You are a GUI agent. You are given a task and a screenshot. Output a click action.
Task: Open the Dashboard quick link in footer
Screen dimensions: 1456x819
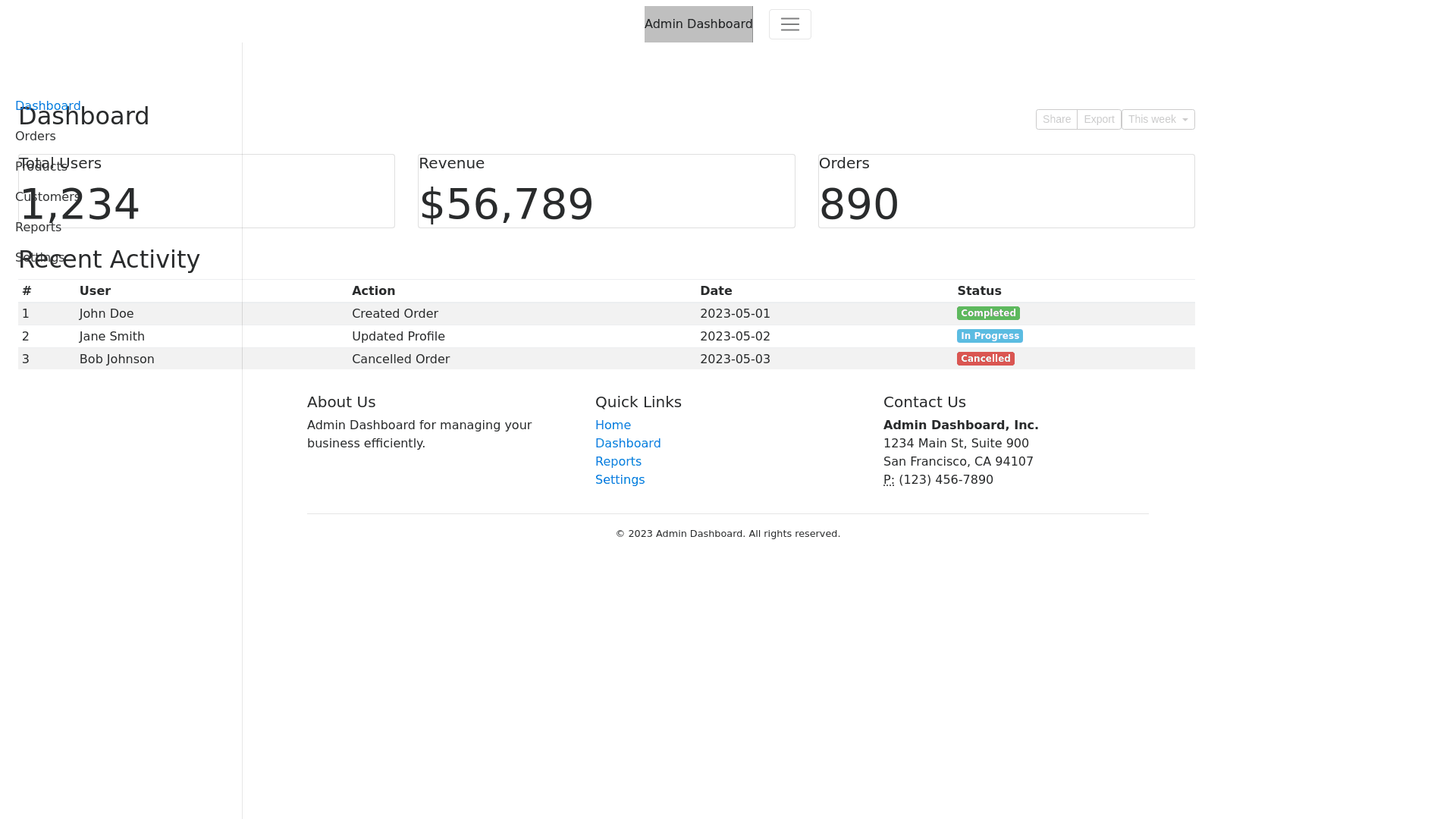[x=628, y=444]
